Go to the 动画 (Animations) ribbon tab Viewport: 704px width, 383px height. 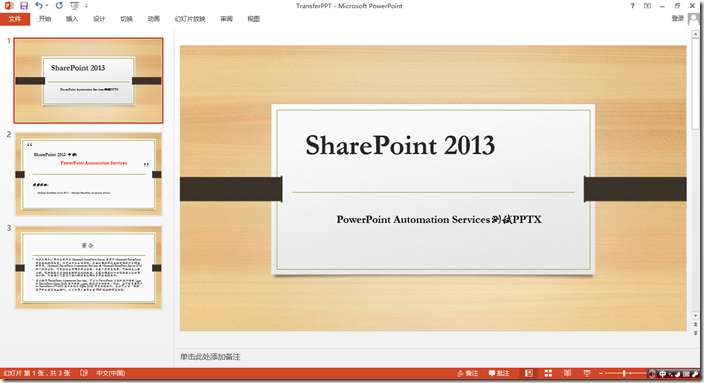tap(154, 19)
